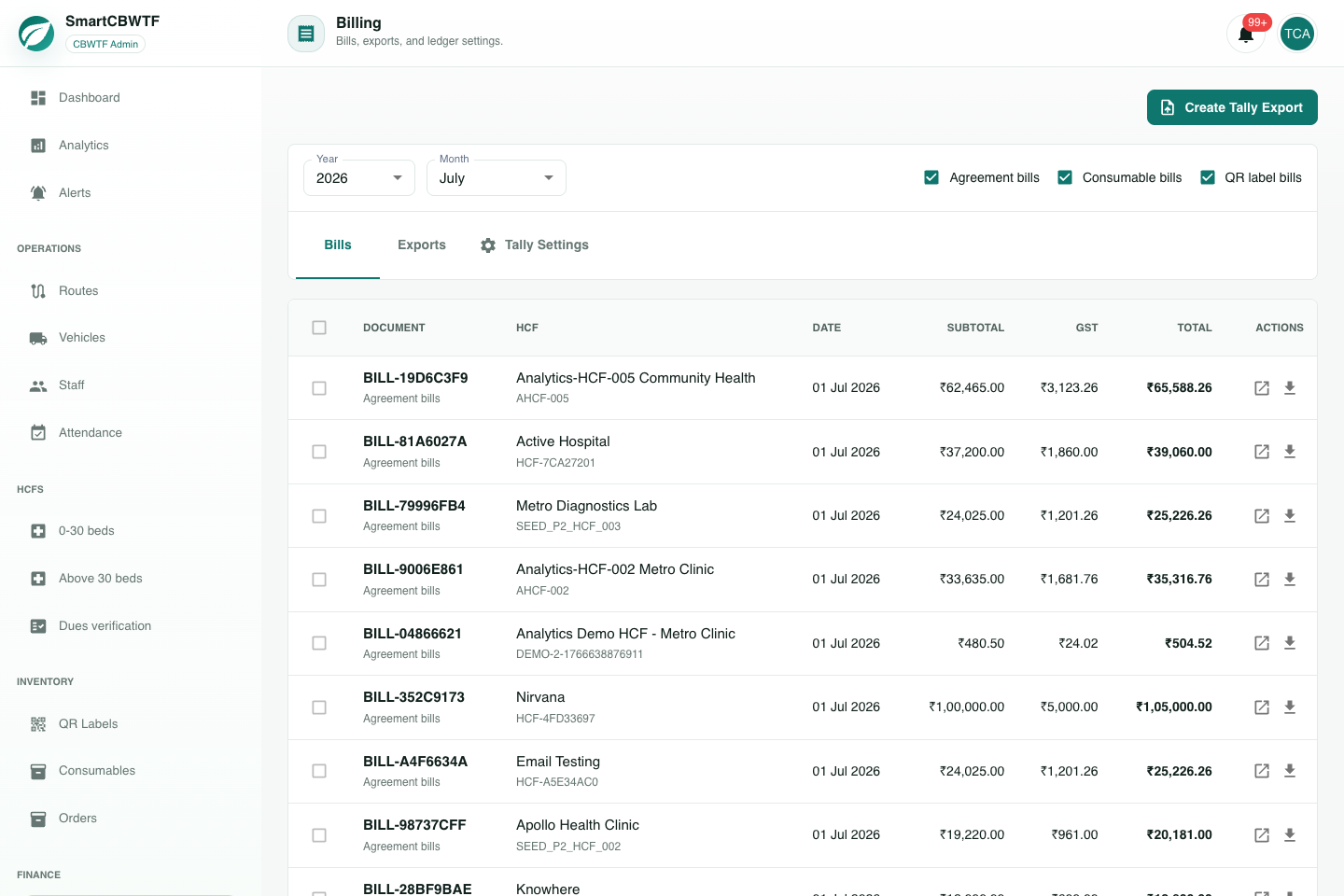Download the Email Testing bill
The width and height of the screenshot is (1344, 896).
1290,771
